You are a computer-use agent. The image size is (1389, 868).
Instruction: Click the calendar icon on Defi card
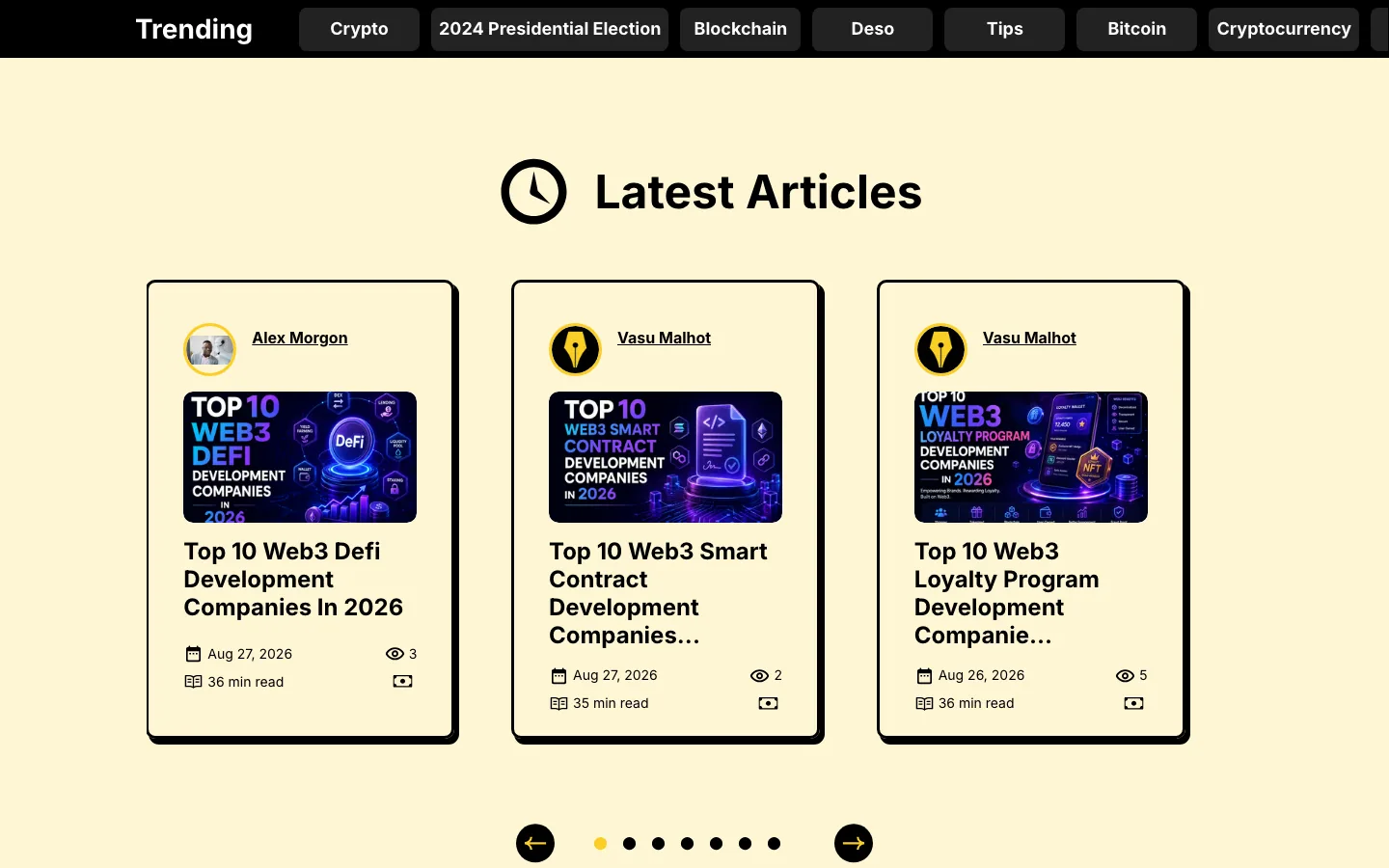[193, 654]
